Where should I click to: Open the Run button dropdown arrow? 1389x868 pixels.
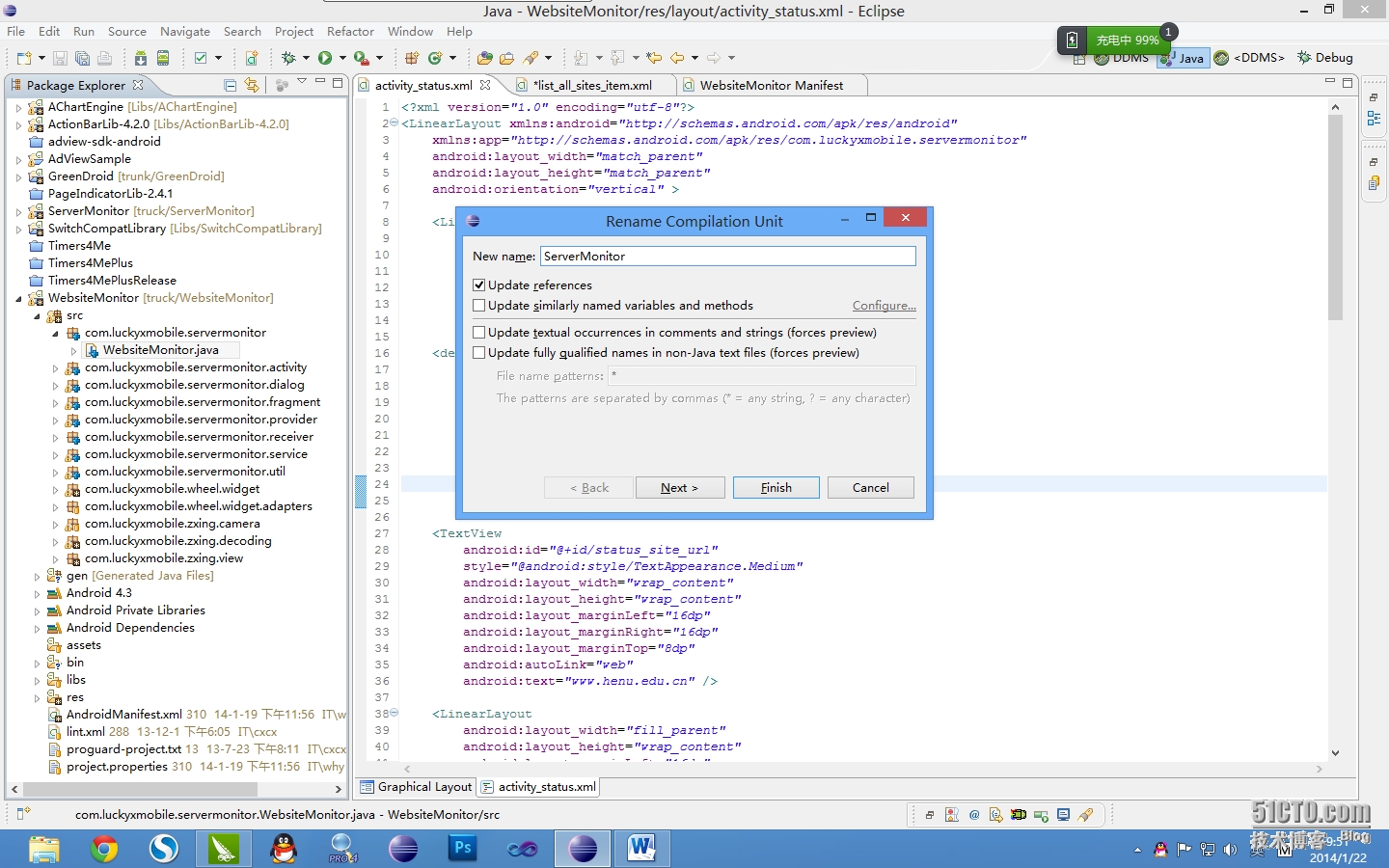tap(341, 58)
